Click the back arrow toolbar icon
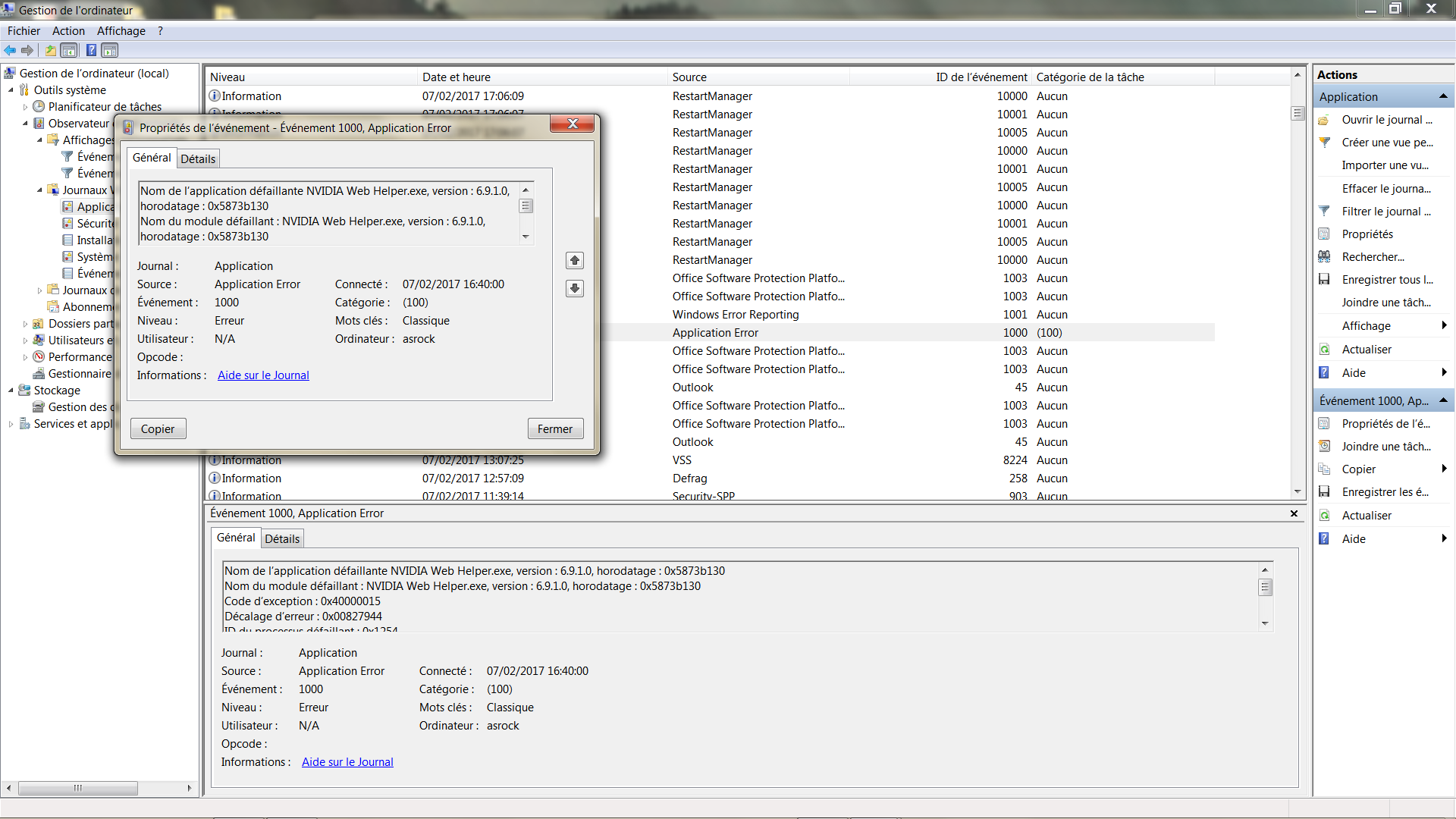Viewport: 1456px width, 819px height. (10, 51)
